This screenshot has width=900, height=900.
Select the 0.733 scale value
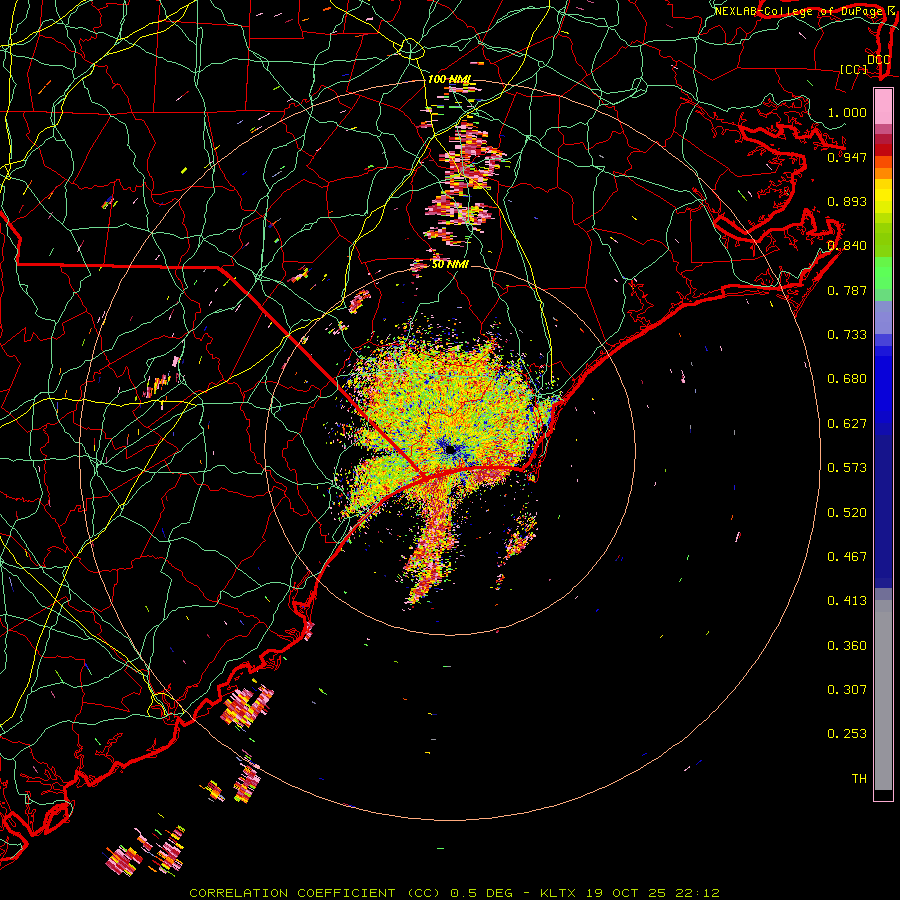[847, 335]
